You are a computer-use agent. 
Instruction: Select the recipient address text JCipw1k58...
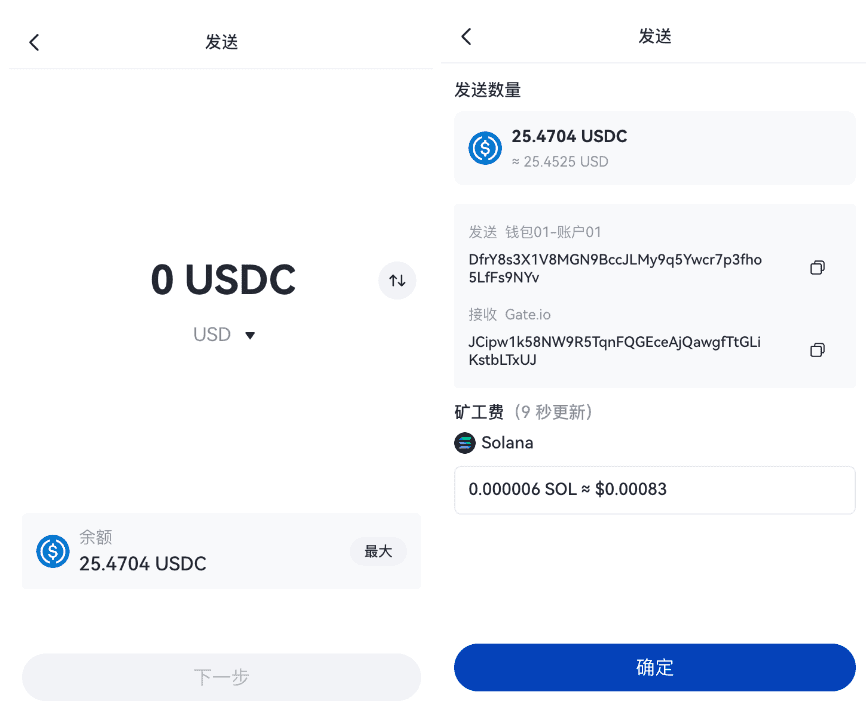coord(615,351)
